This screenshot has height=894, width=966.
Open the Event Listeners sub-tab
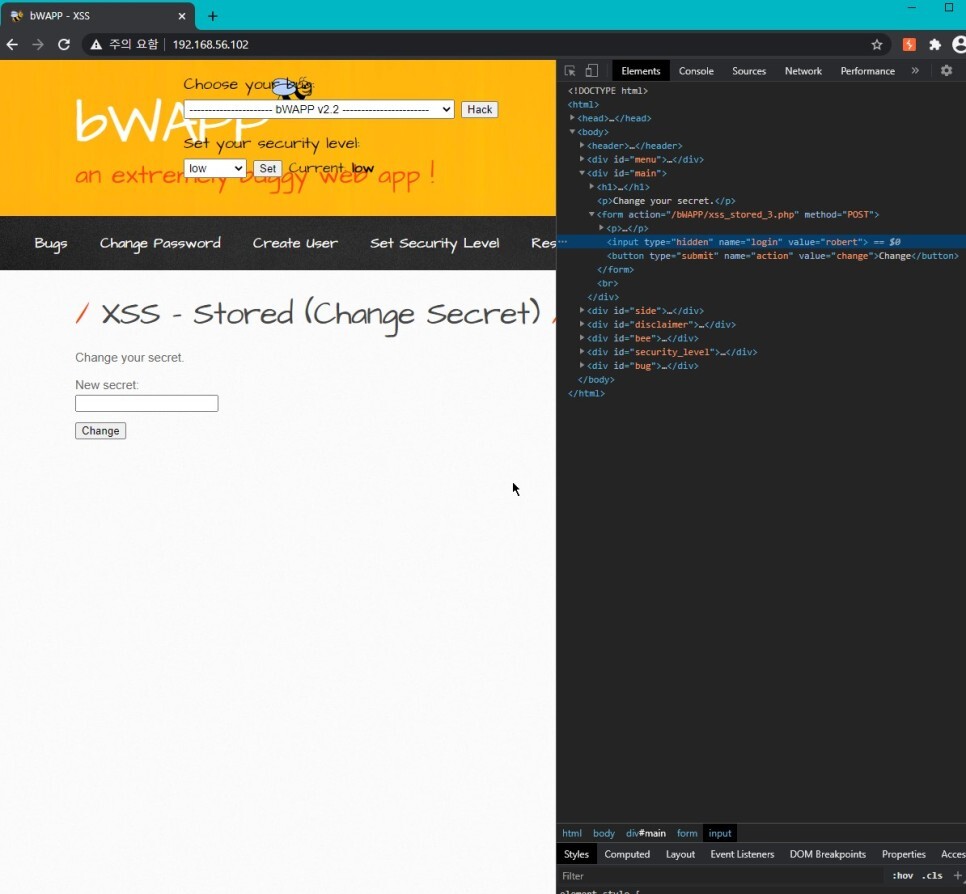742,854
